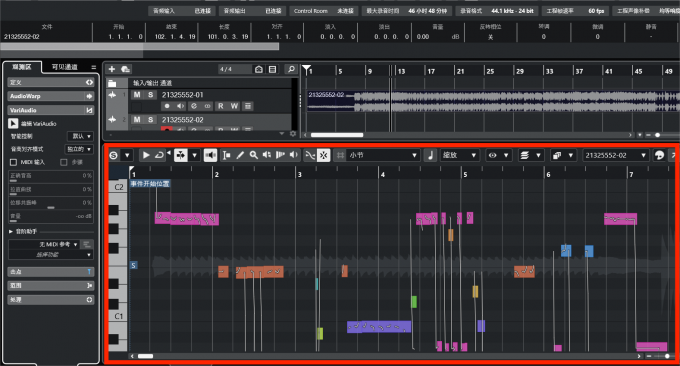The height and width of the screenshot is (366, 680).
Task: Add a new track with the plus button
Action: tap(112, 69)
